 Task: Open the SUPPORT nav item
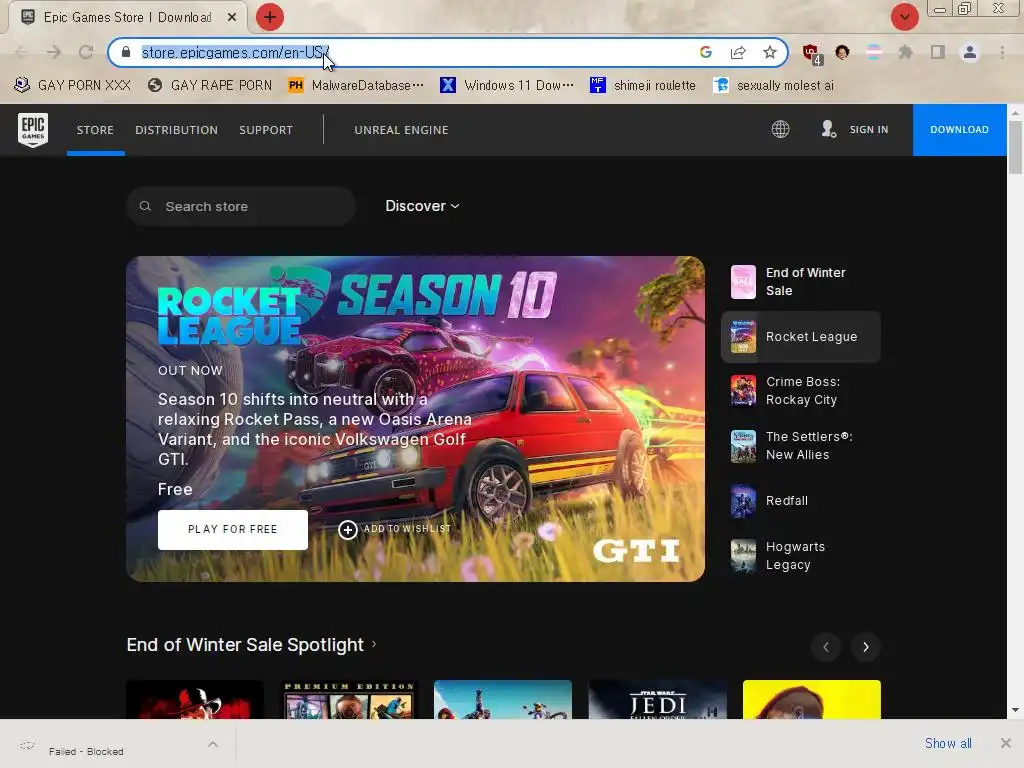point(266,130)
